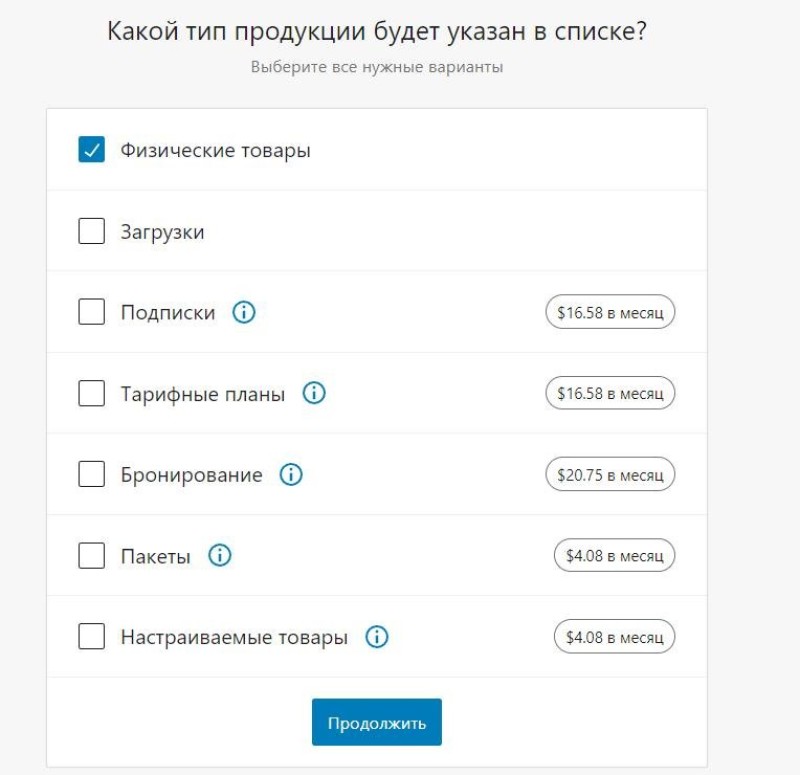The height and width of the screenshot is (775, 800).
Task: Show info tooltip for Пакеты
Action: coord(220,555)
